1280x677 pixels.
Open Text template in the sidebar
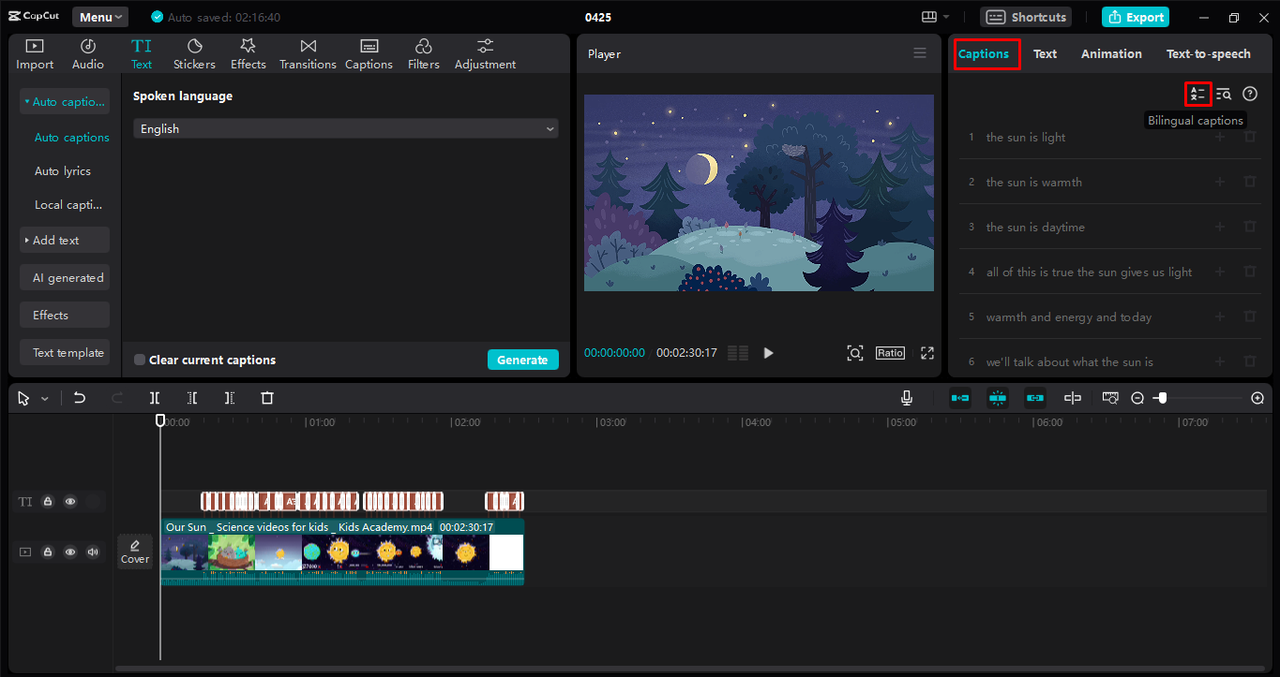(x=64, y=353)
